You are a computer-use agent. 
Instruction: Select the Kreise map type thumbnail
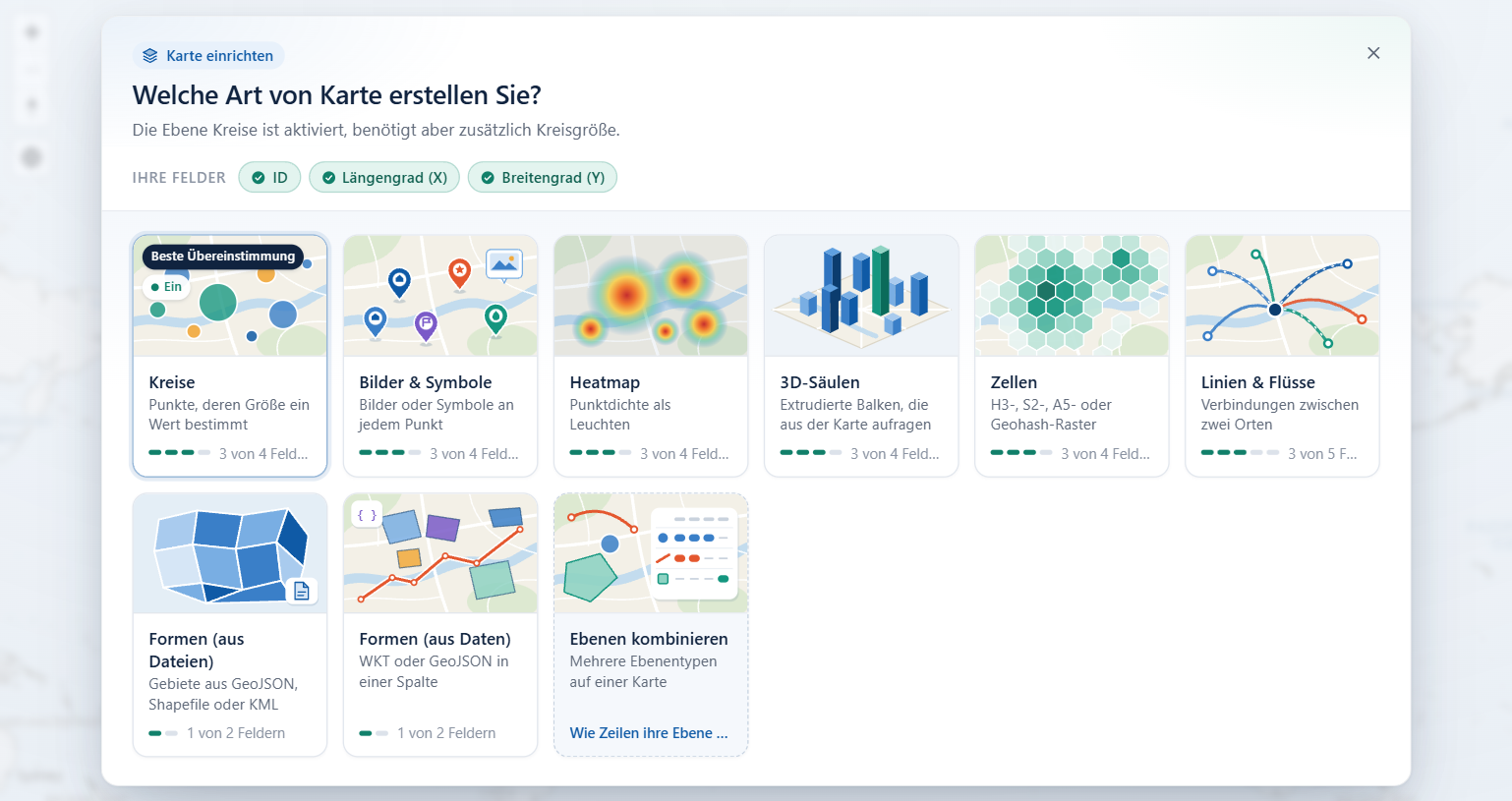click(230, 296)
